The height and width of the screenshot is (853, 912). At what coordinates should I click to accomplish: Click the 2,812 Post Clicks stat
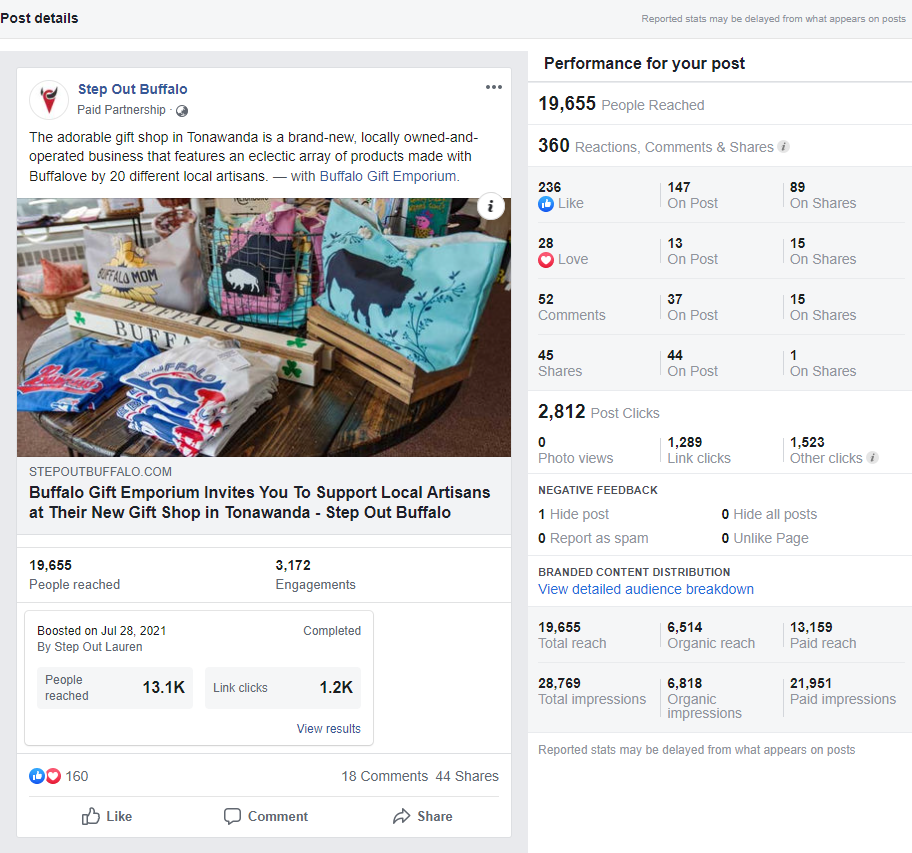coord(598,412)
